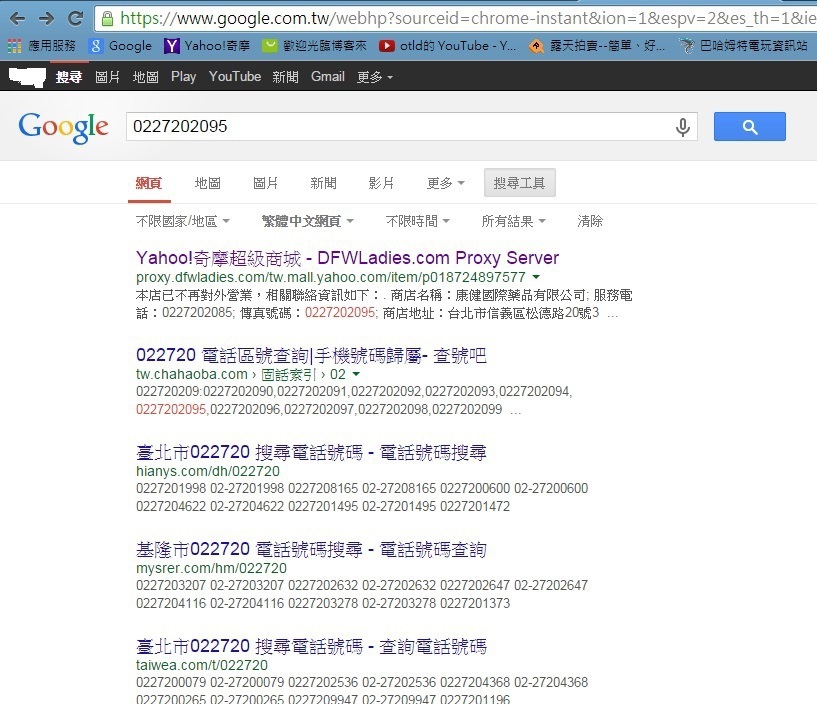Viewport: 817px width, 704px height.
Task: Open Play in the black navigation bar
Action: 183,77
